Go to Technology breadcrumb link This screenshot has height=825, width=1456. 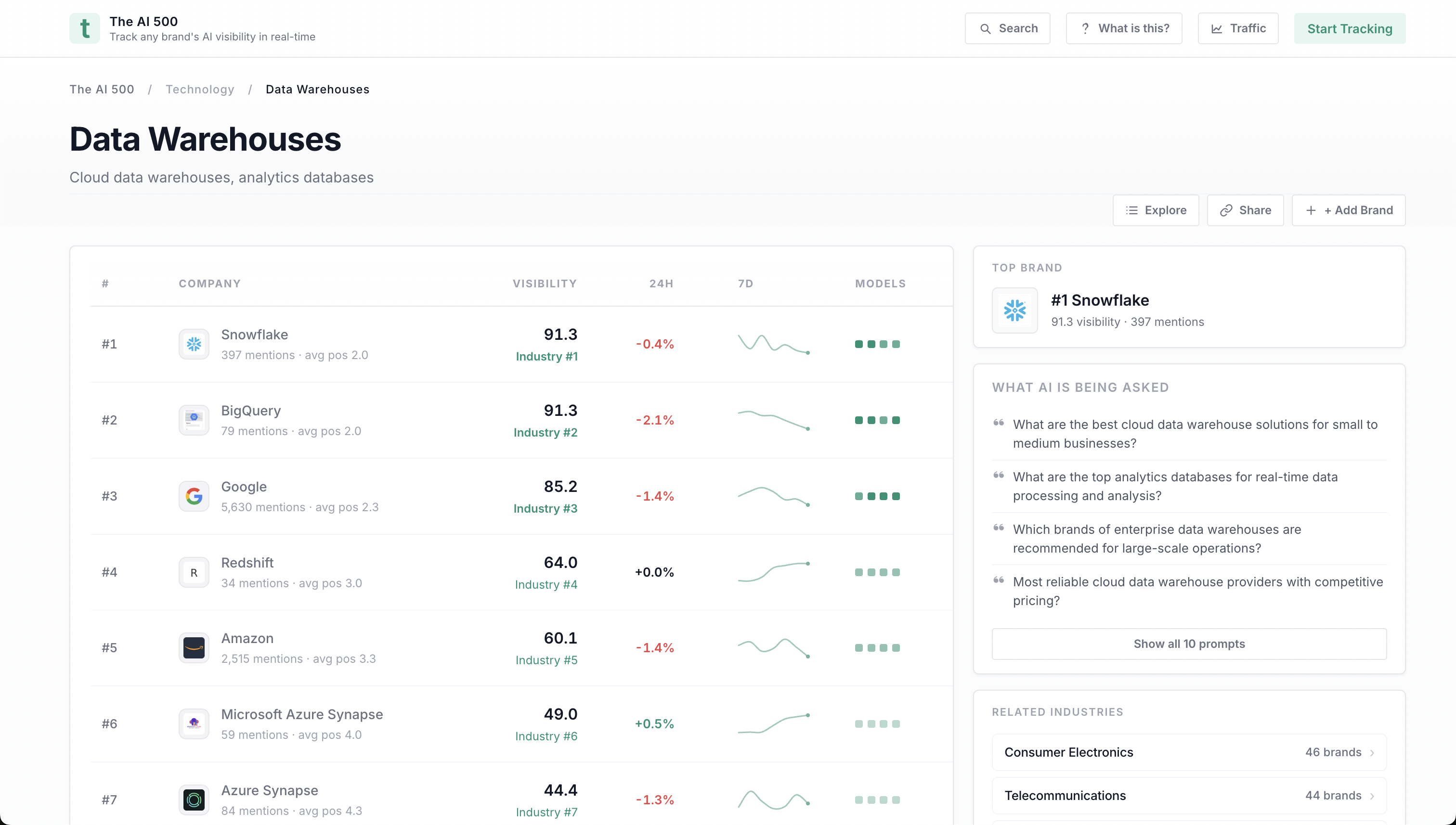coord(199,90)
